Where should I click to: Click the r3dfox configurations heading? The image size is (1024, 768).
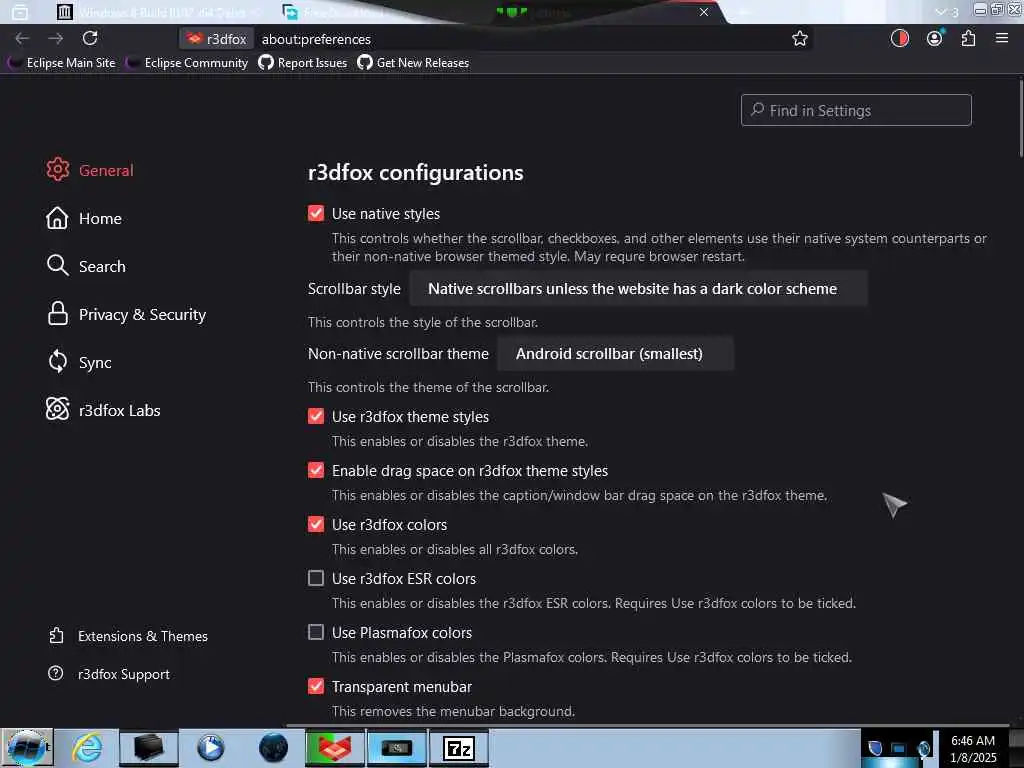tap(415, 172)
